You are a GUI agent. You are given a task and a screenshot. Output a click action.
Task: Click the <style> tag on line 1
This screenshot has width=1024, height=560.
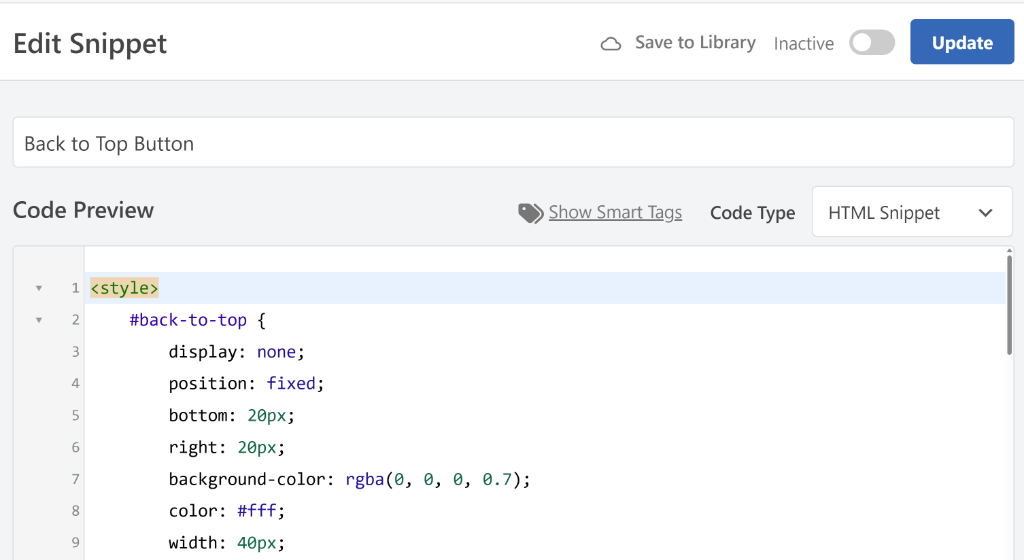tap(124, 288)
